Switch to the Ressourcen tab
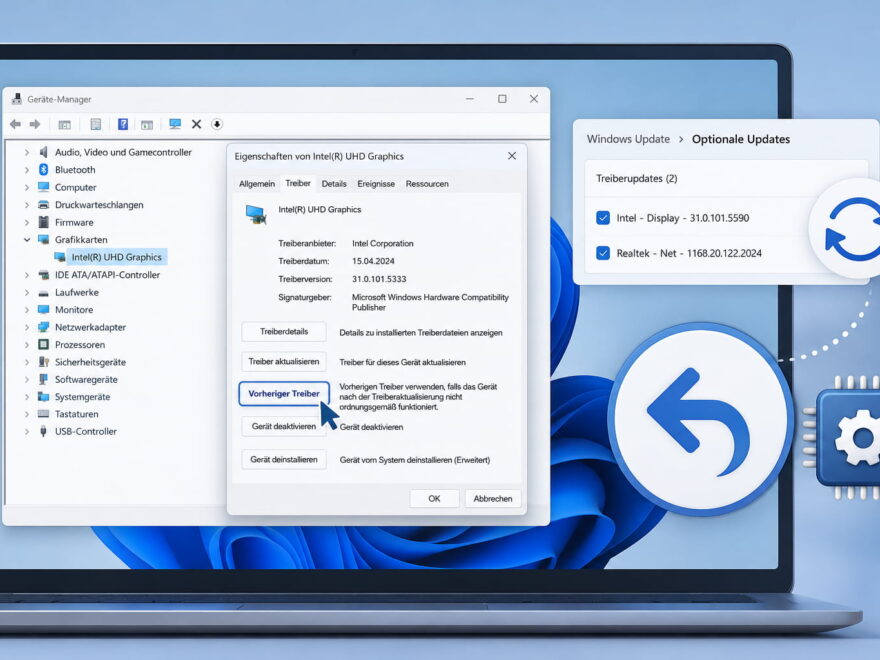 tap(427, 184)
